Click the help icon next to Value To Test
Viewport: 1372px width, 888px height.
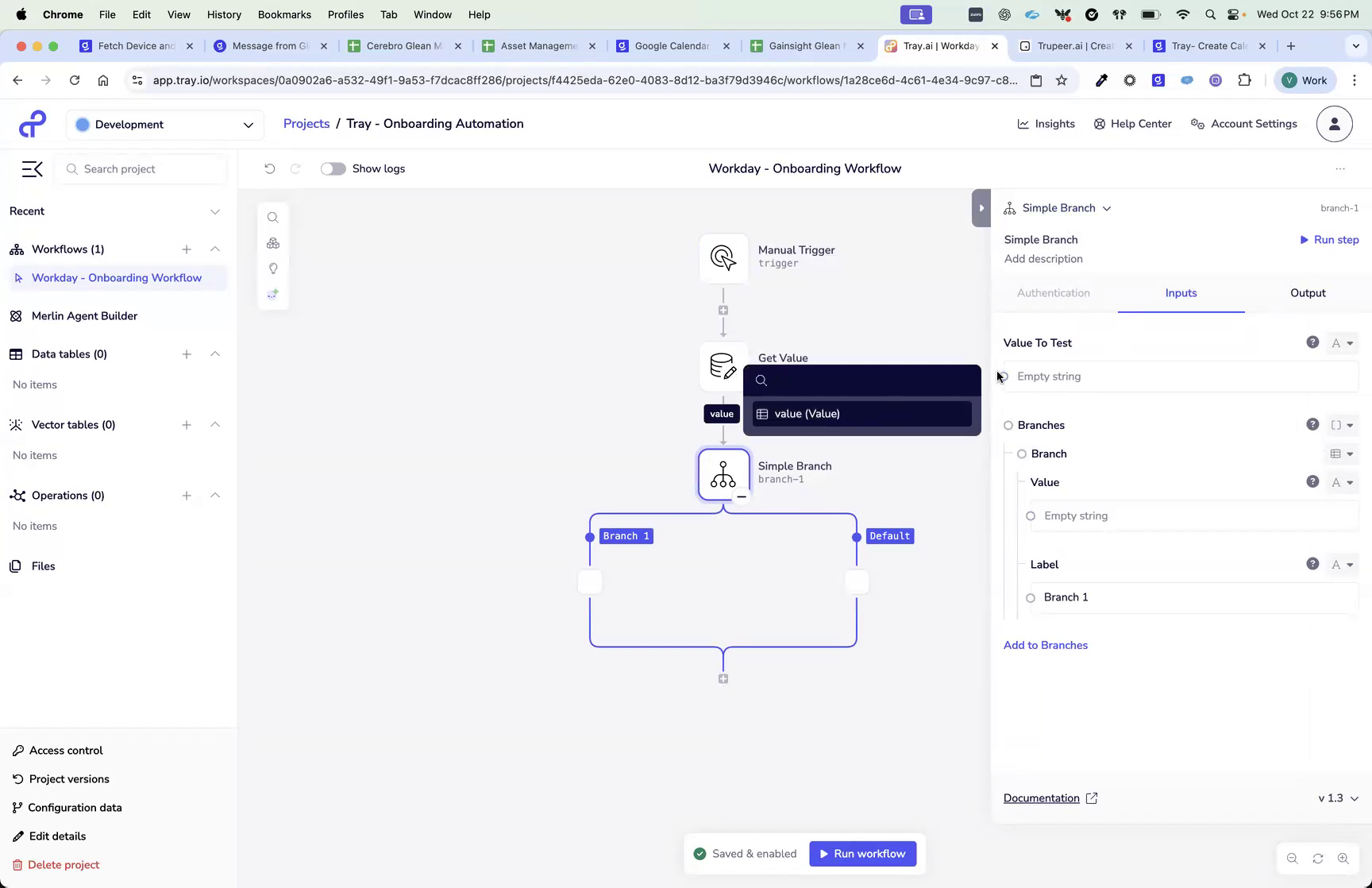1312,342
